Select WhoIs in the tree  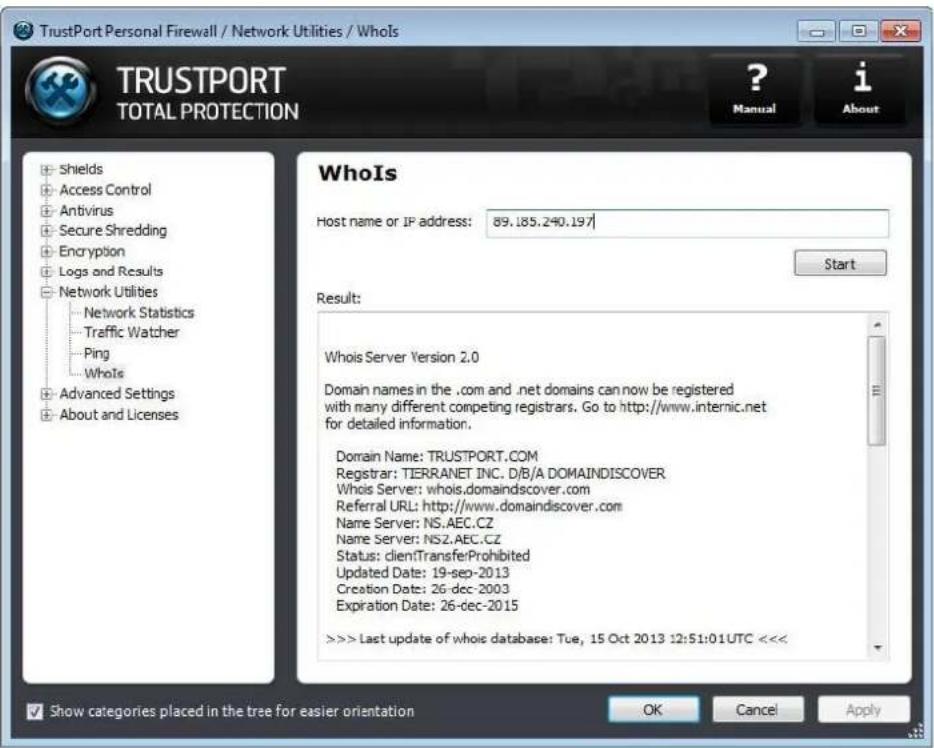(x=104, y=373)
